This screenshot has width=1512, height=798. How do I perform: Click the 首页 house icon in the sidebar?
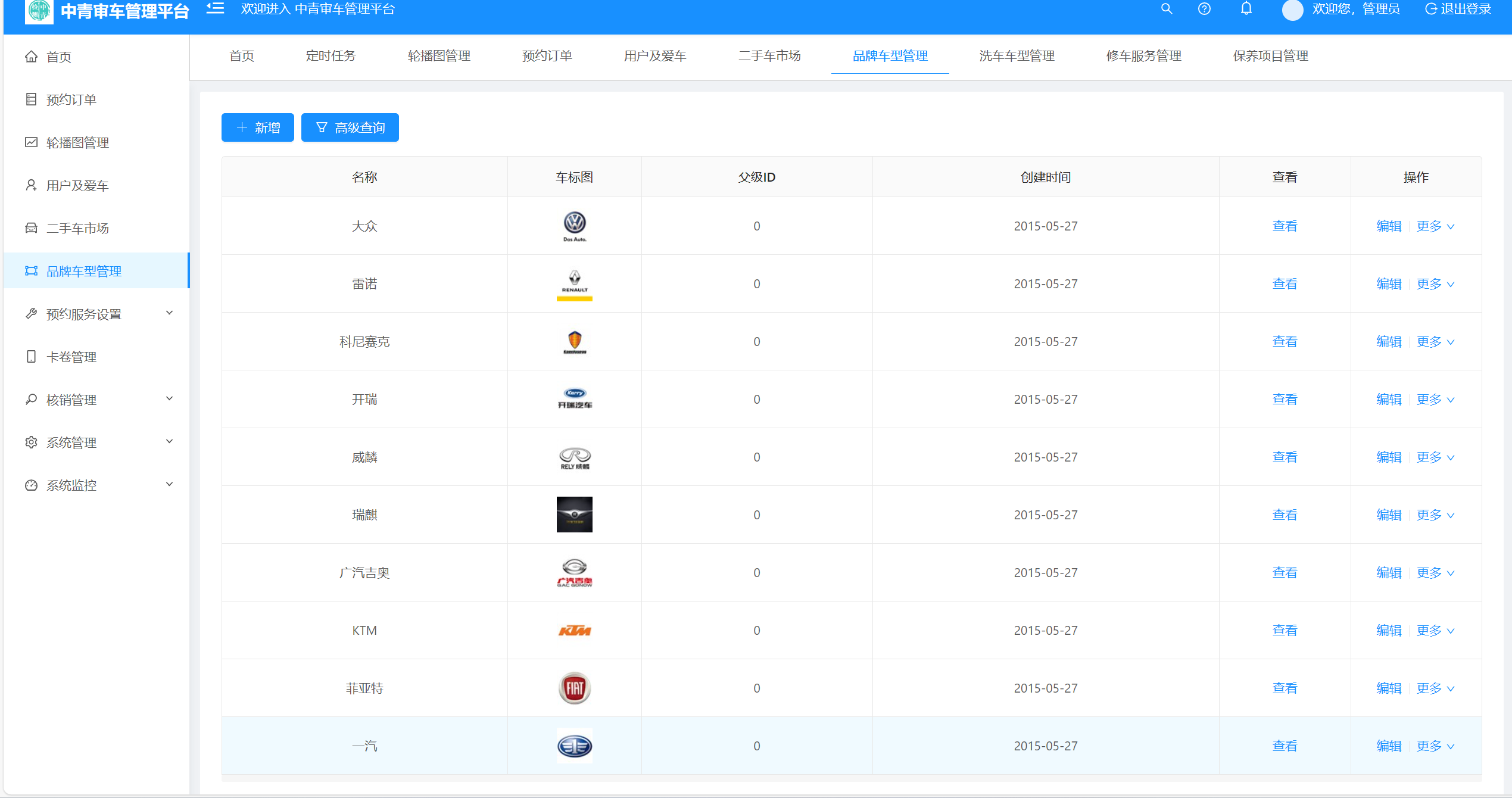coord(31,57)
